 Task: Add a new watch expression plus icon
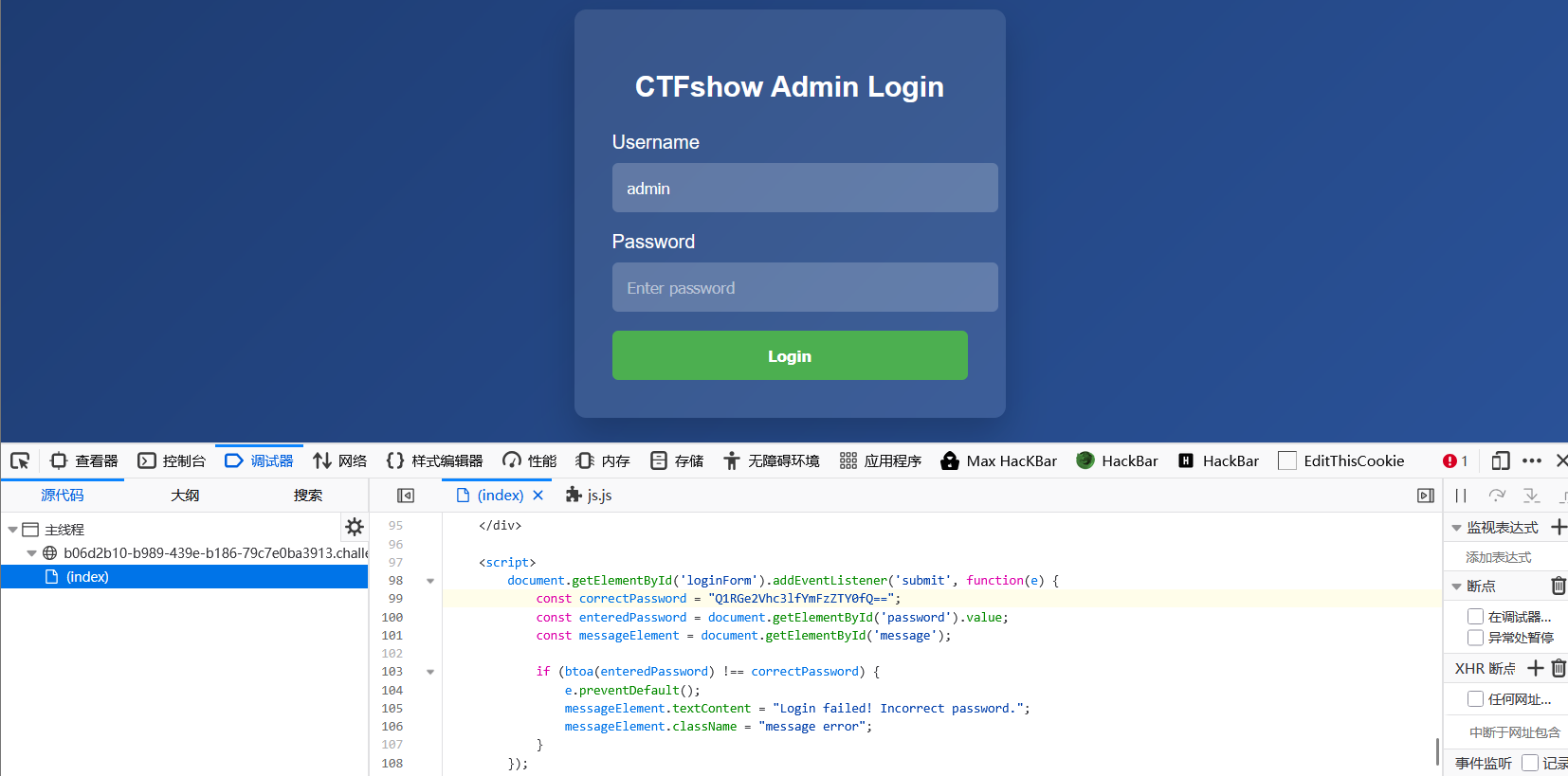1559,527
